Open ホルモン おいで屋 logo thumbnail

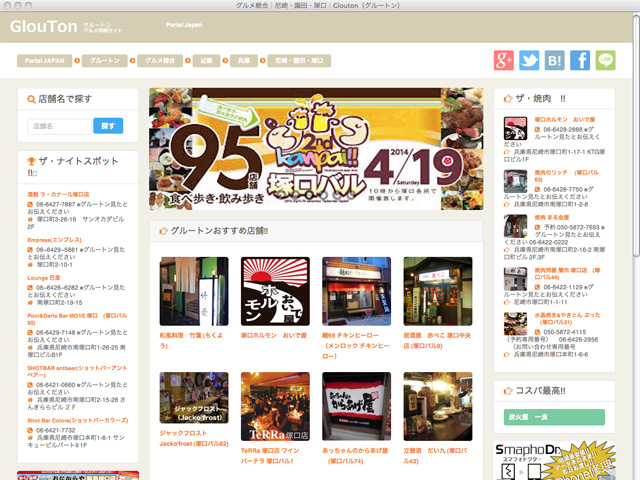(x=275, y=291)
